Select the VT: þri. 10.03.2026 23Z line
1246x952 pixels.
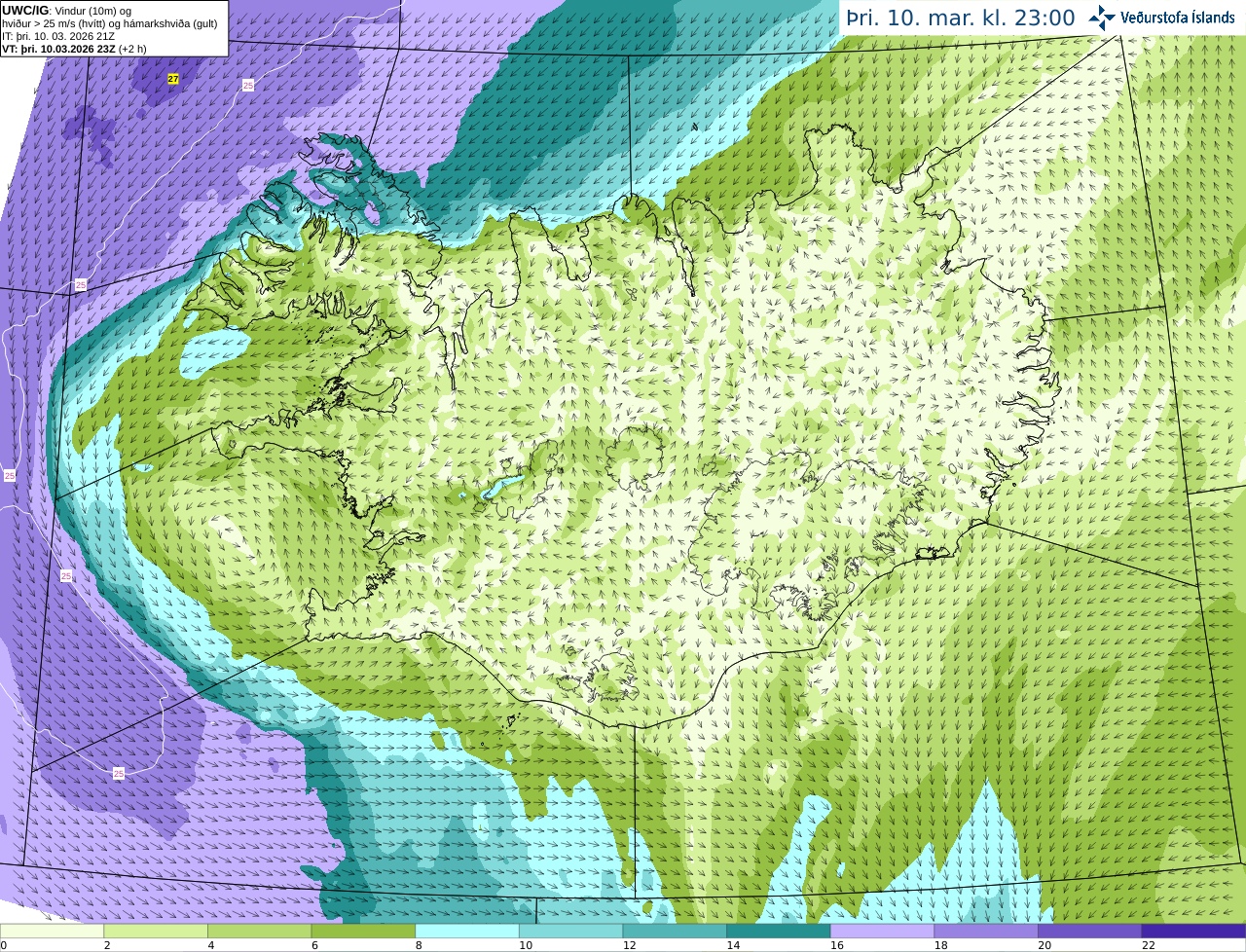click(x=74, y=49)
